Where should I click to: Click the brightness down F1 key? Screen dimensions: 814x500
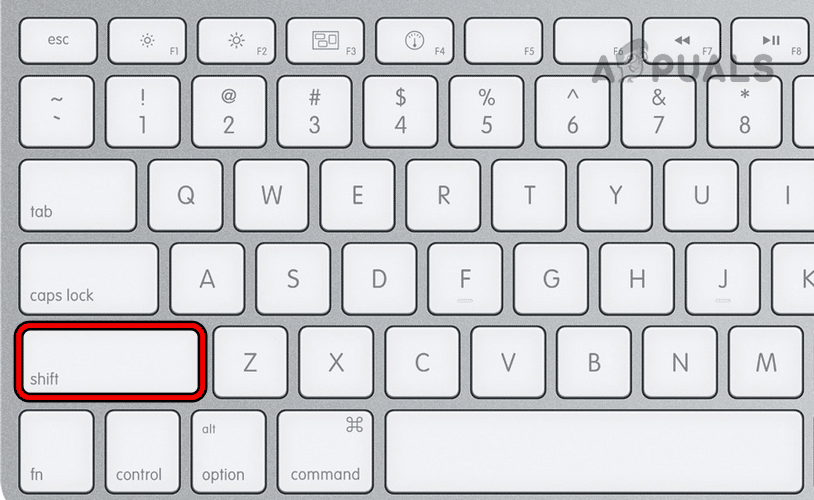pyautogui.click(x=147, y=41)
